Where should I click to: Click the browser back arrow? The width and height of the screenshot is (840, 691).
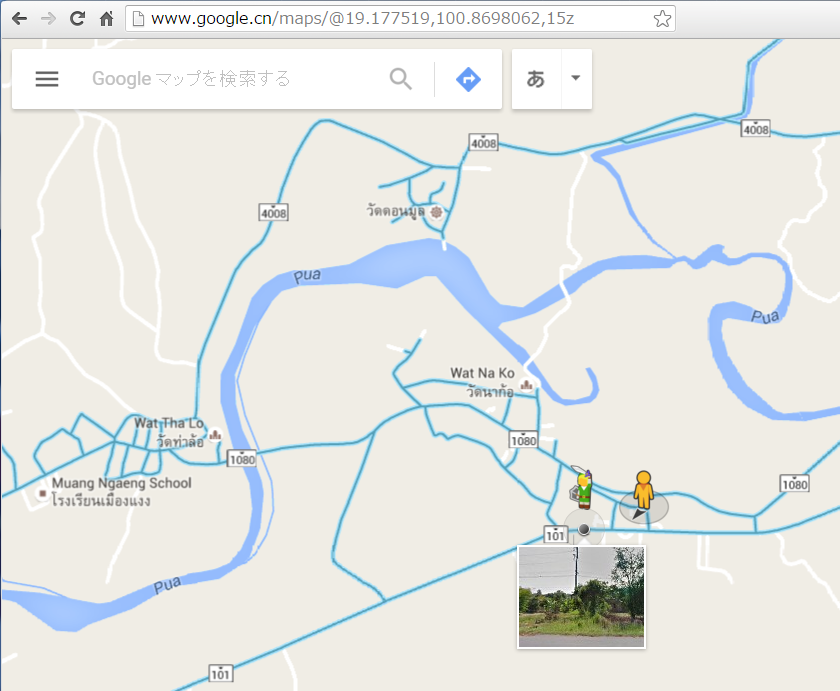(20, 19)
